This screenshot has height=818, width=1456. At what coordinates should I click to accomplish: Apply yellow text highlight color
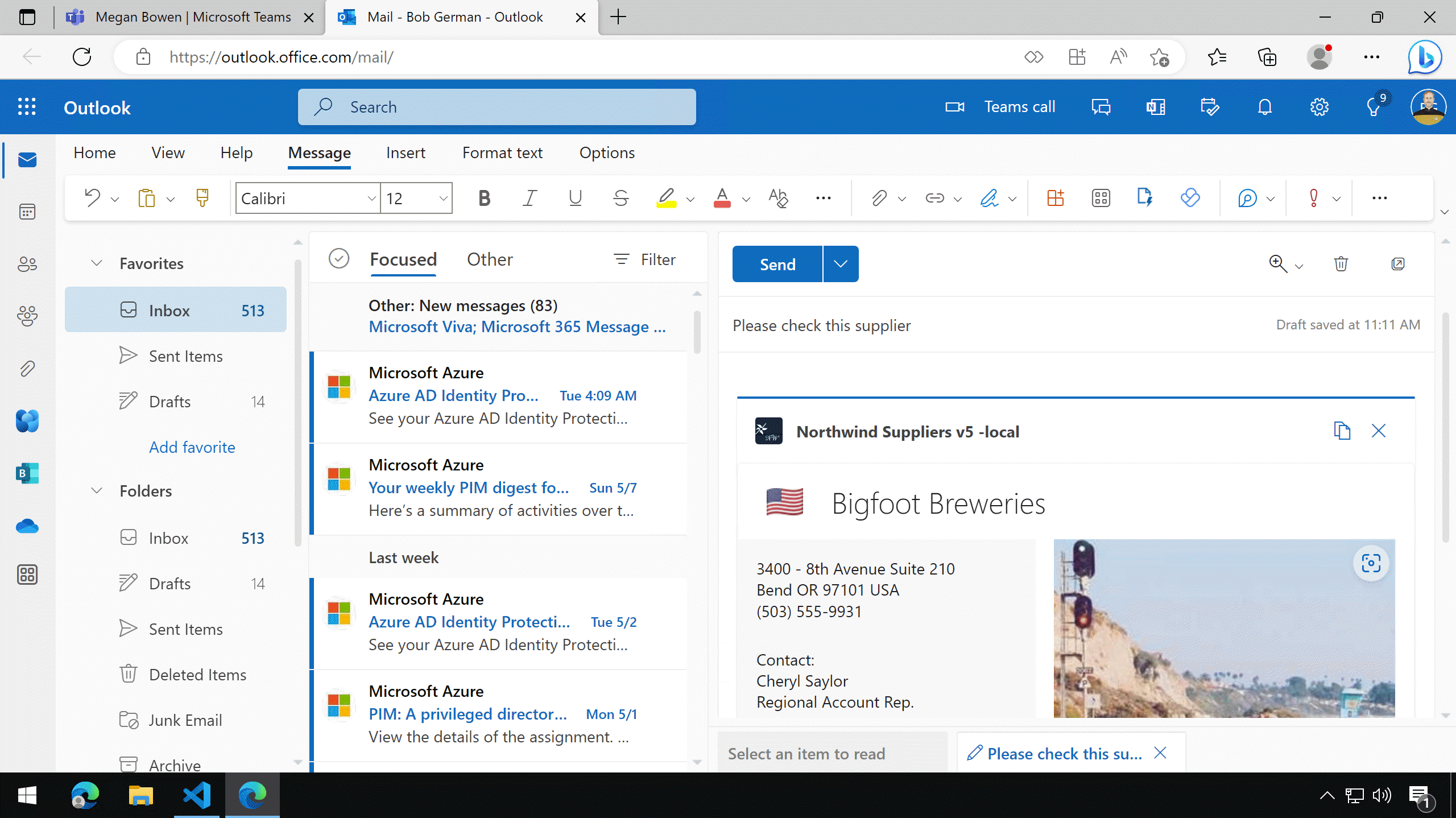[x=666, y=198]
